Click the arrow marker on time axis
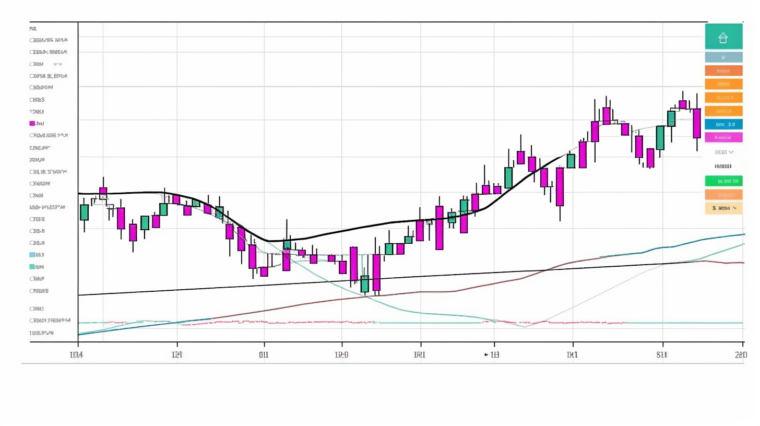The width and height of the screenshot is (760, 426). click(487, 354)
